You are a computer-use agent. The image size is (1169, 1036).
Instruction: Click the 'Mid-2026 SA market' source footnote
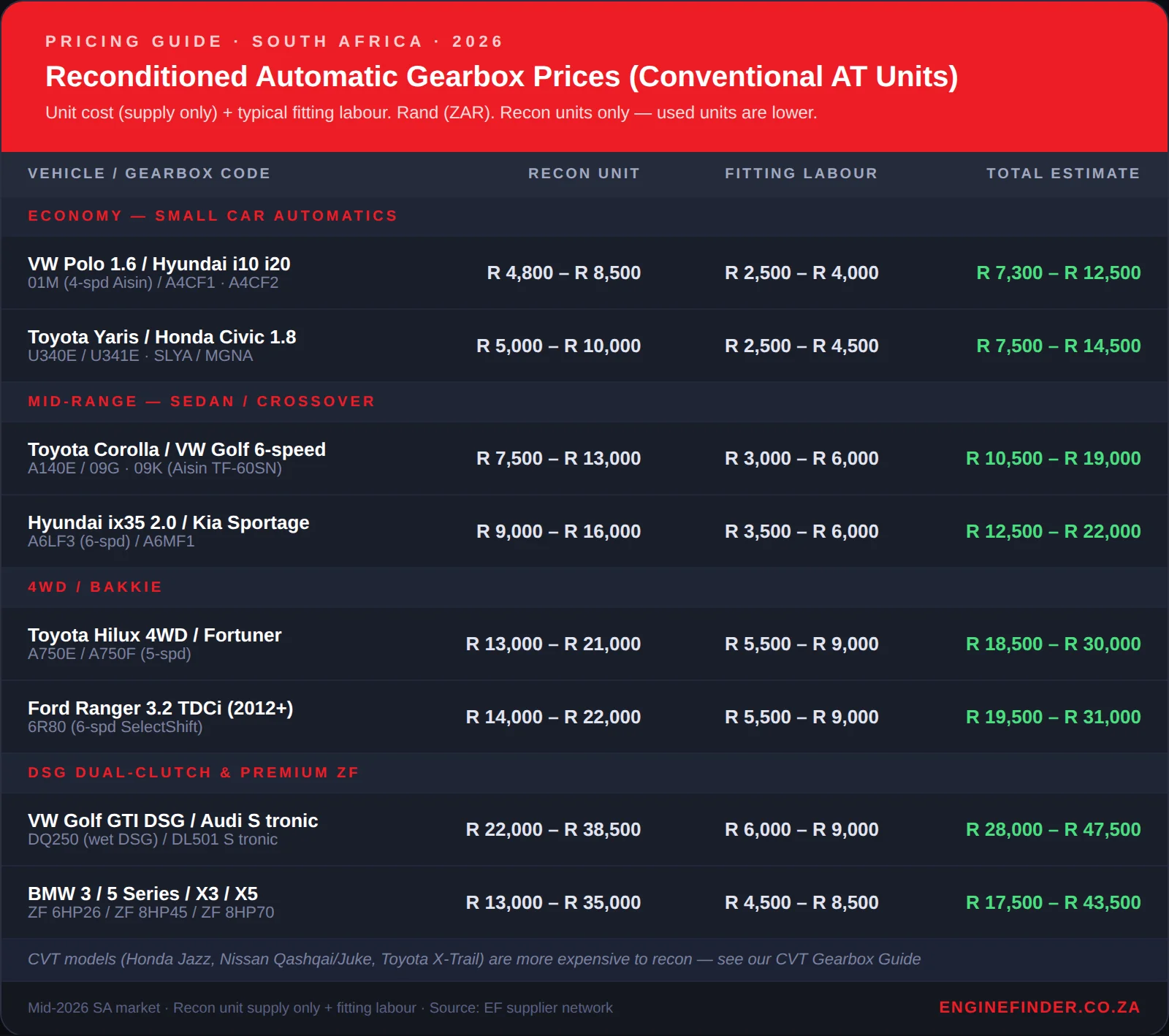(320, 1008)
